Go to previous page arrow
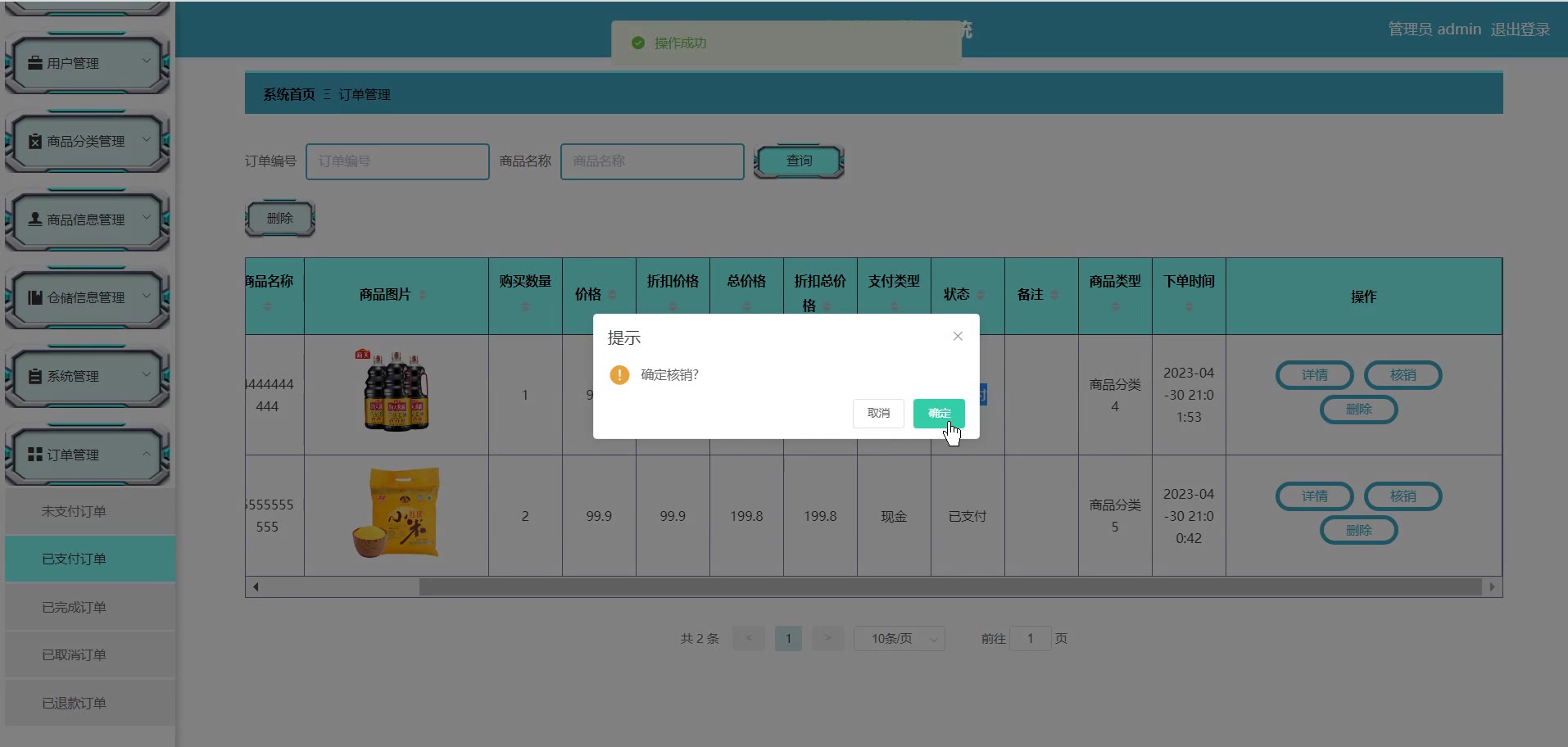Screen dimensions: 1568x747 [749, 638]
